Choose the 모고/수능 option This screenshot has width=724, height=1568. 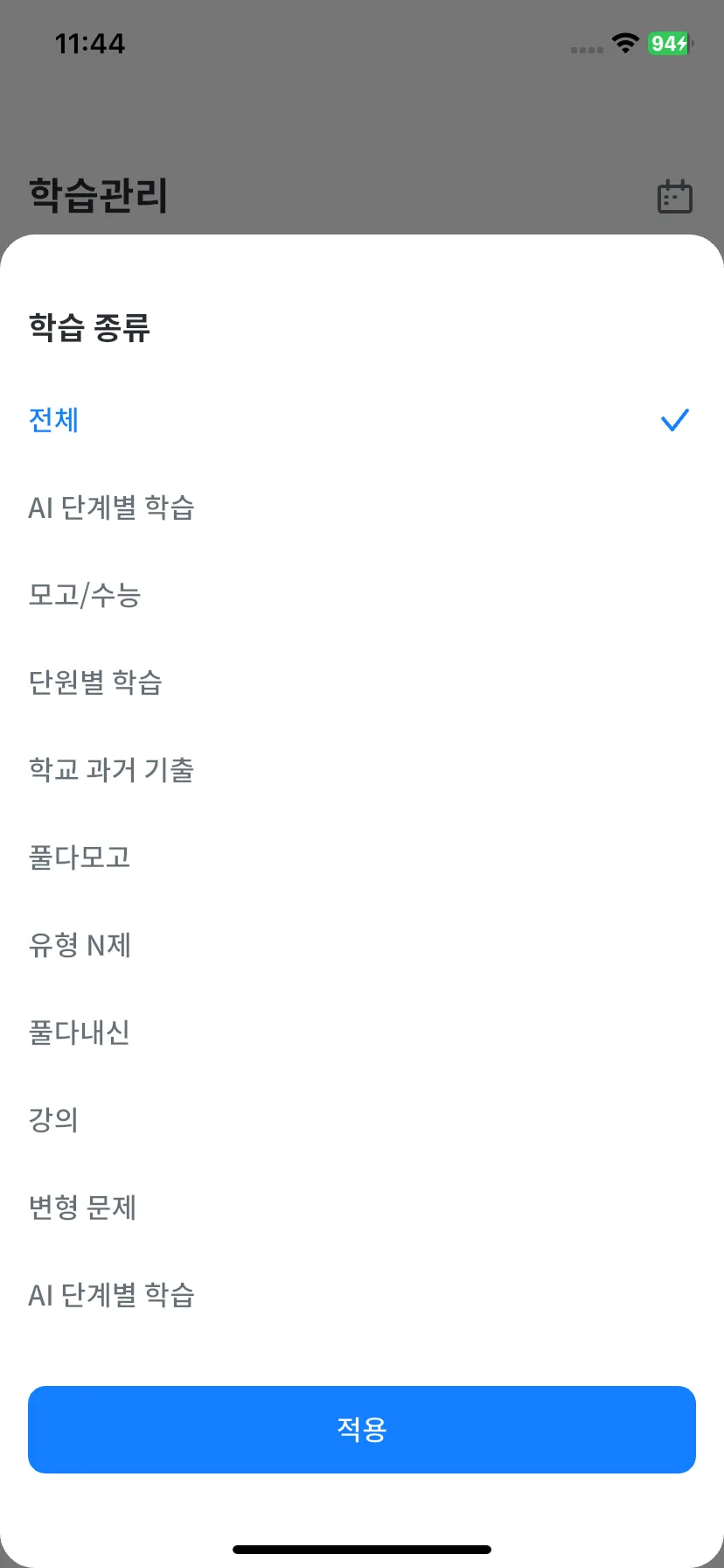click(362, 595)
